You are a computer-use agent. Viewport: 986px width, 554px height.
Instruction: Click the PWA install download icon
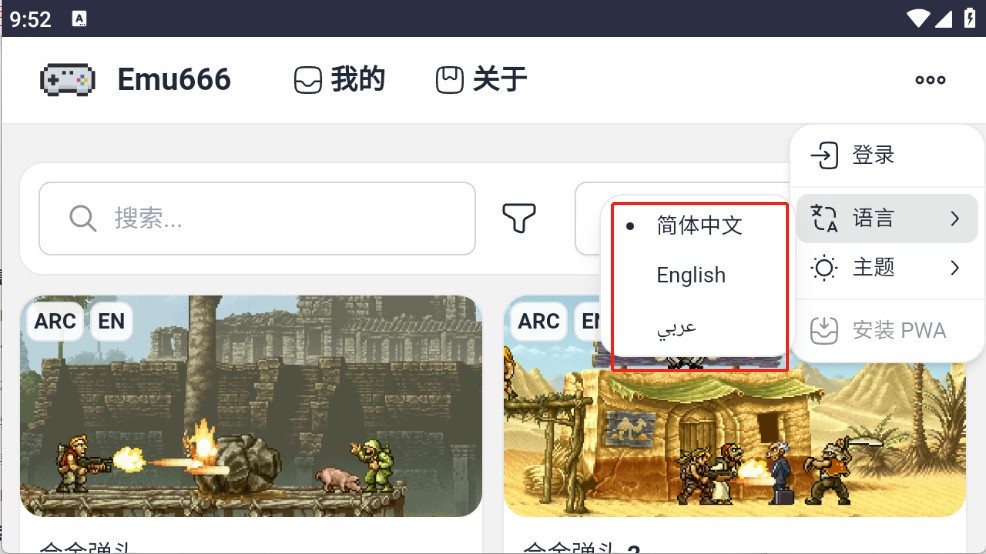pos(824,330)
